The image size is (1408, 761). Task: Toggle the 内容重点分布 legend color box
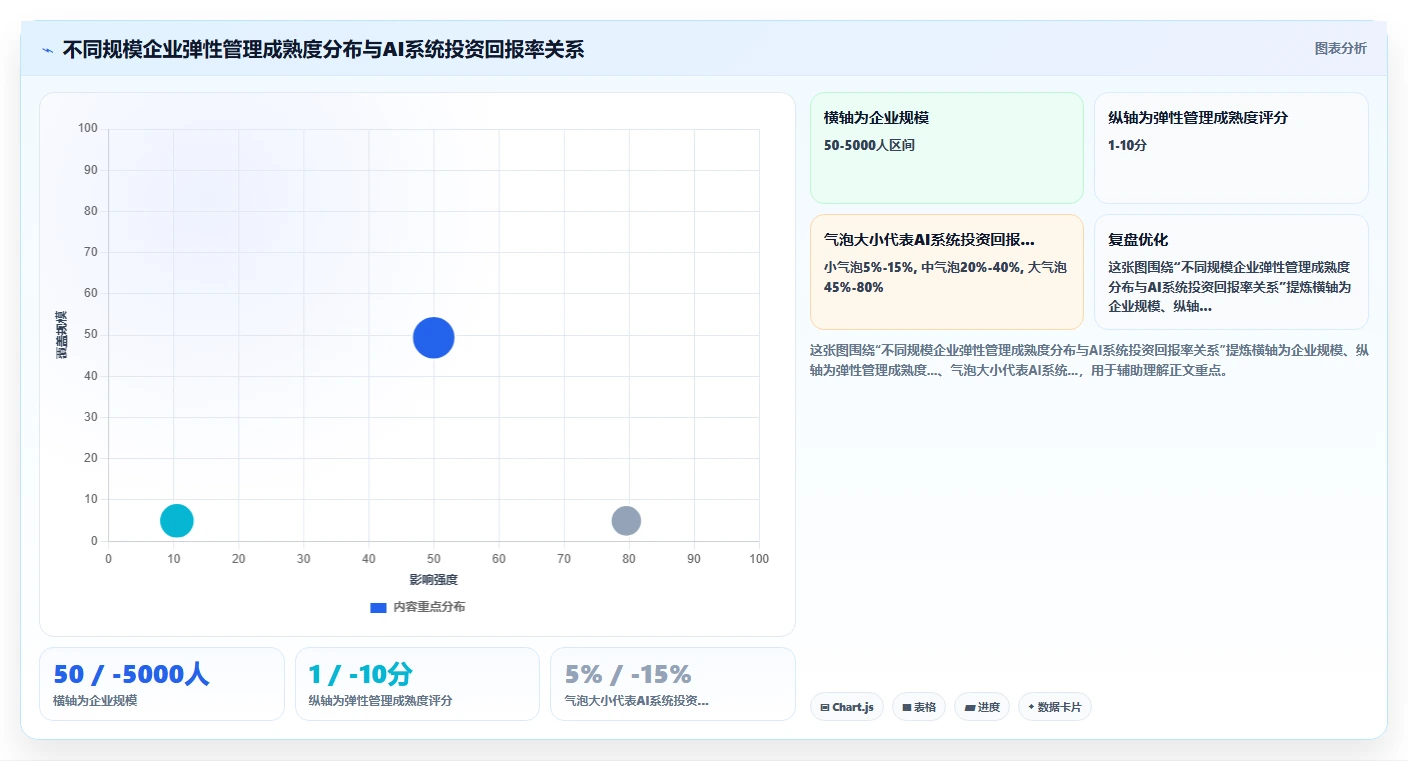coord(378,607)
